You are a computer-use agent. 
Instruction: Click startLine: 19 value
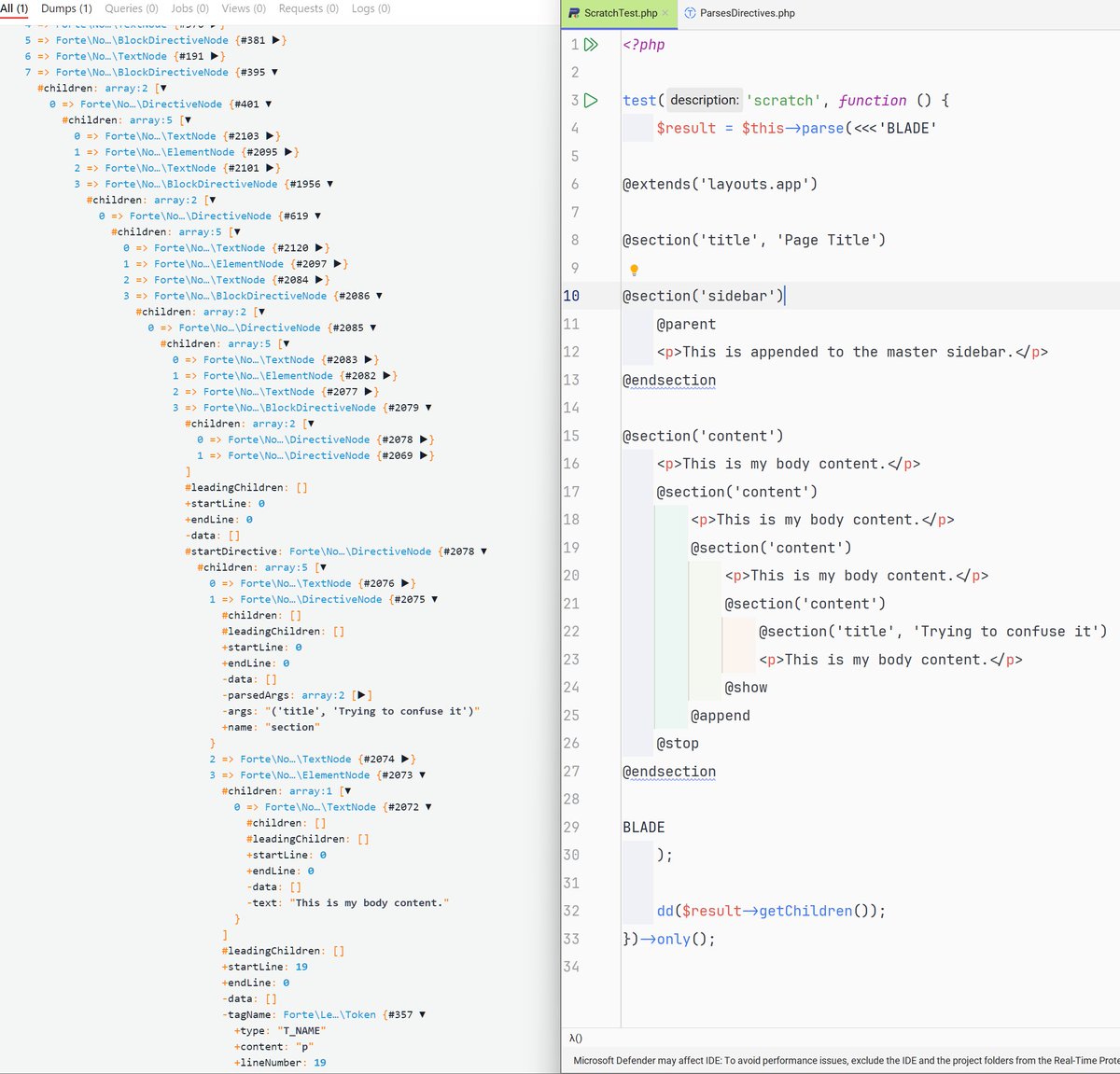coord(301,967)
